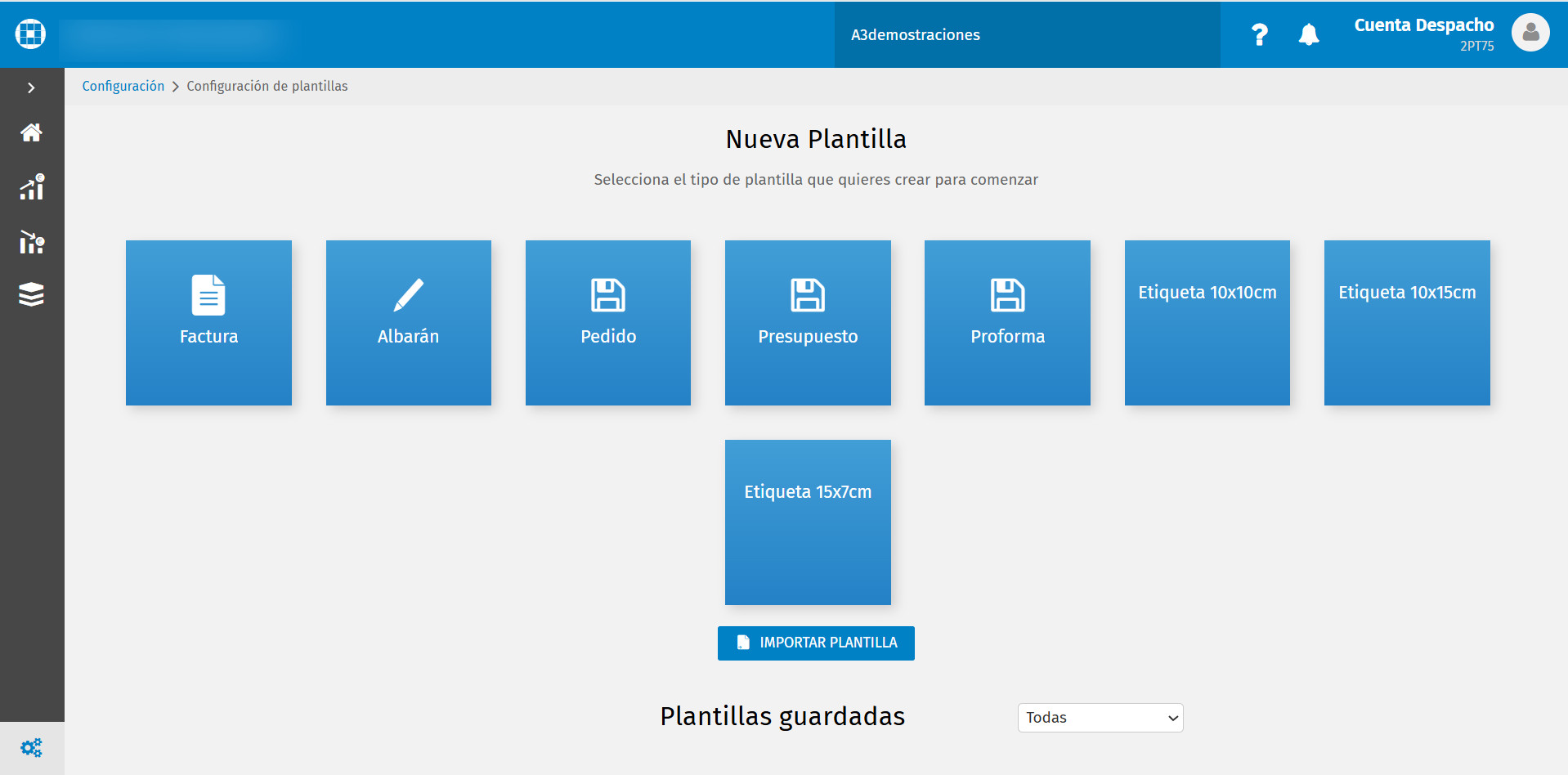Create a new Factura template
Viewport: 1568px width, 775px height.
[208, 323]
